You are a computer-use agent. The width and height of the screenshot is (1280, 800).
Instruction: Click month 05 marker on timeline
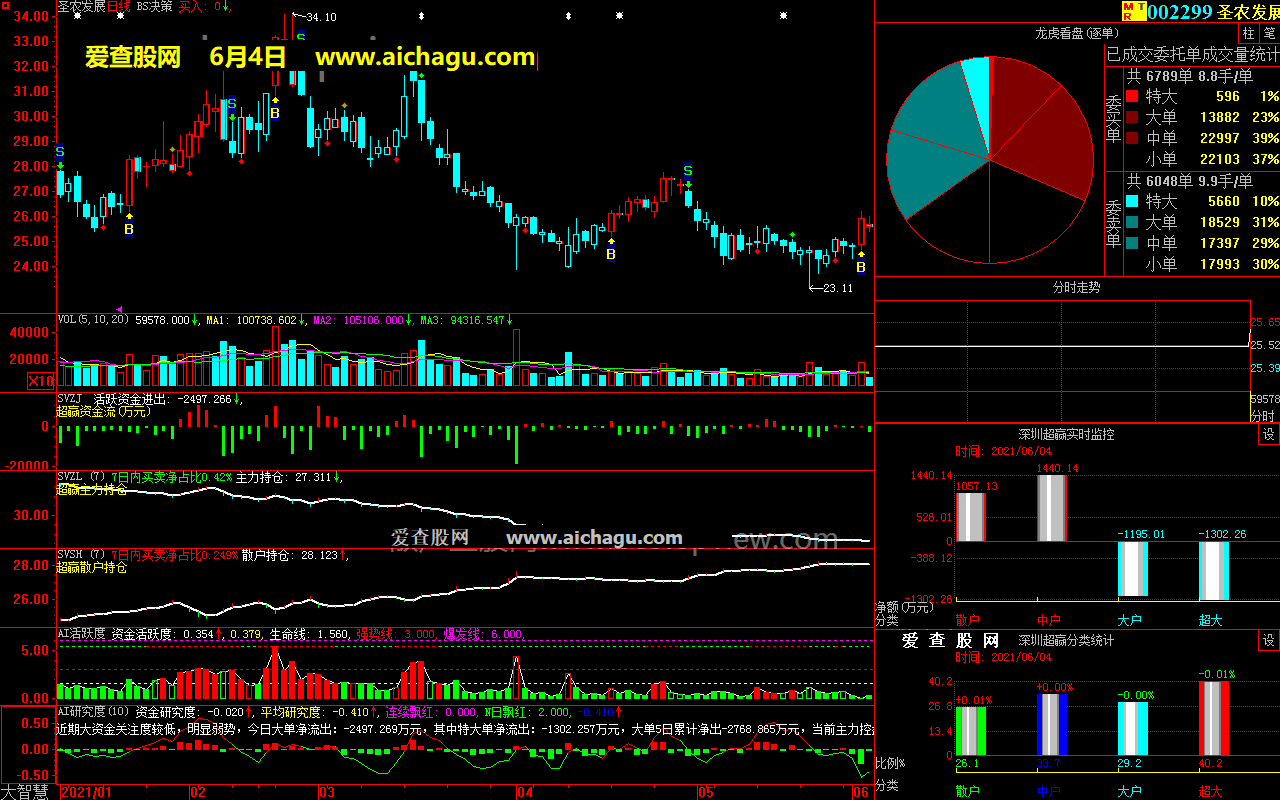point(706,792)
